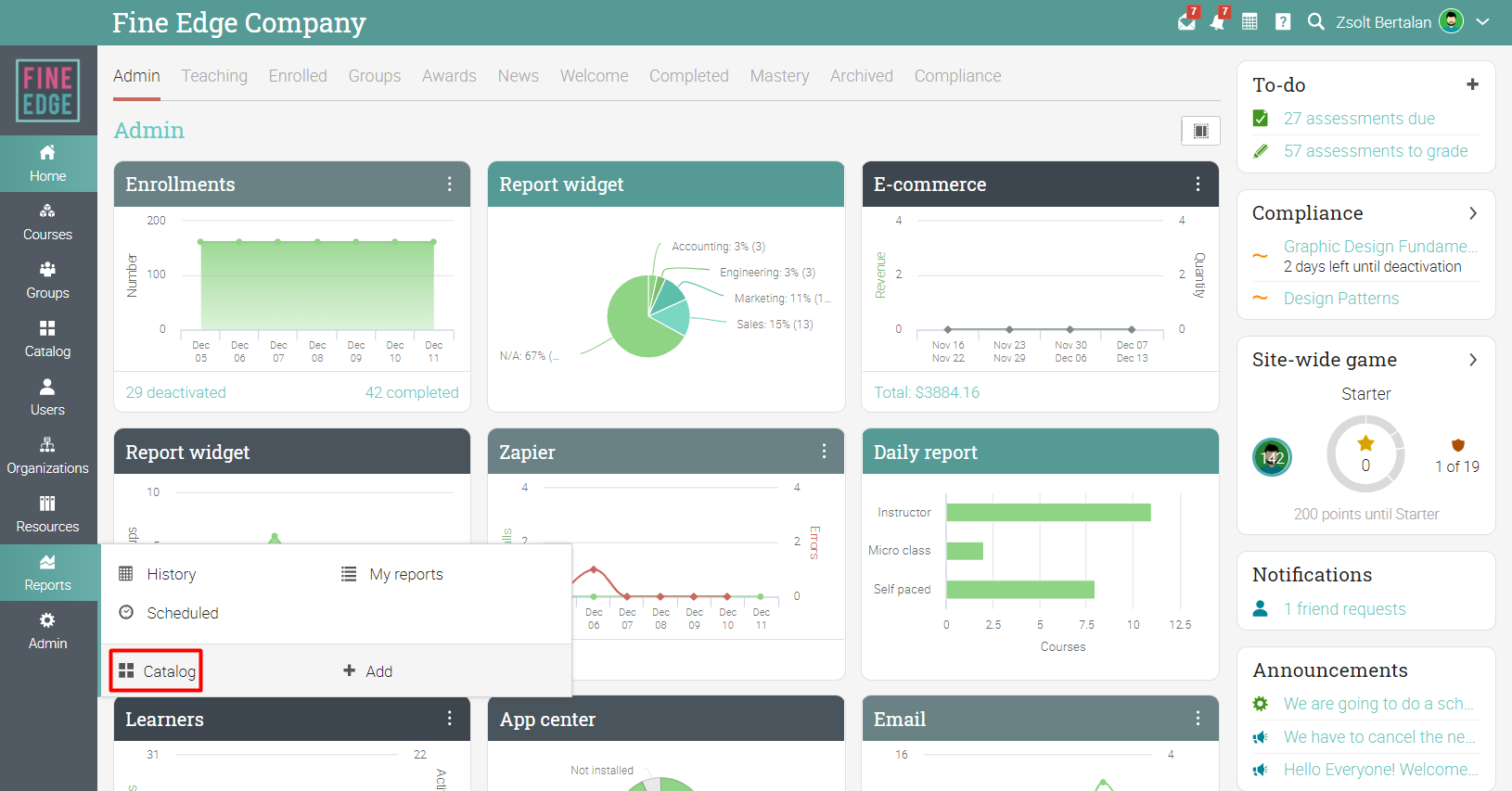Open Organizations in the left sidebar
The image size is (1512, 791).
click(47, 455)
